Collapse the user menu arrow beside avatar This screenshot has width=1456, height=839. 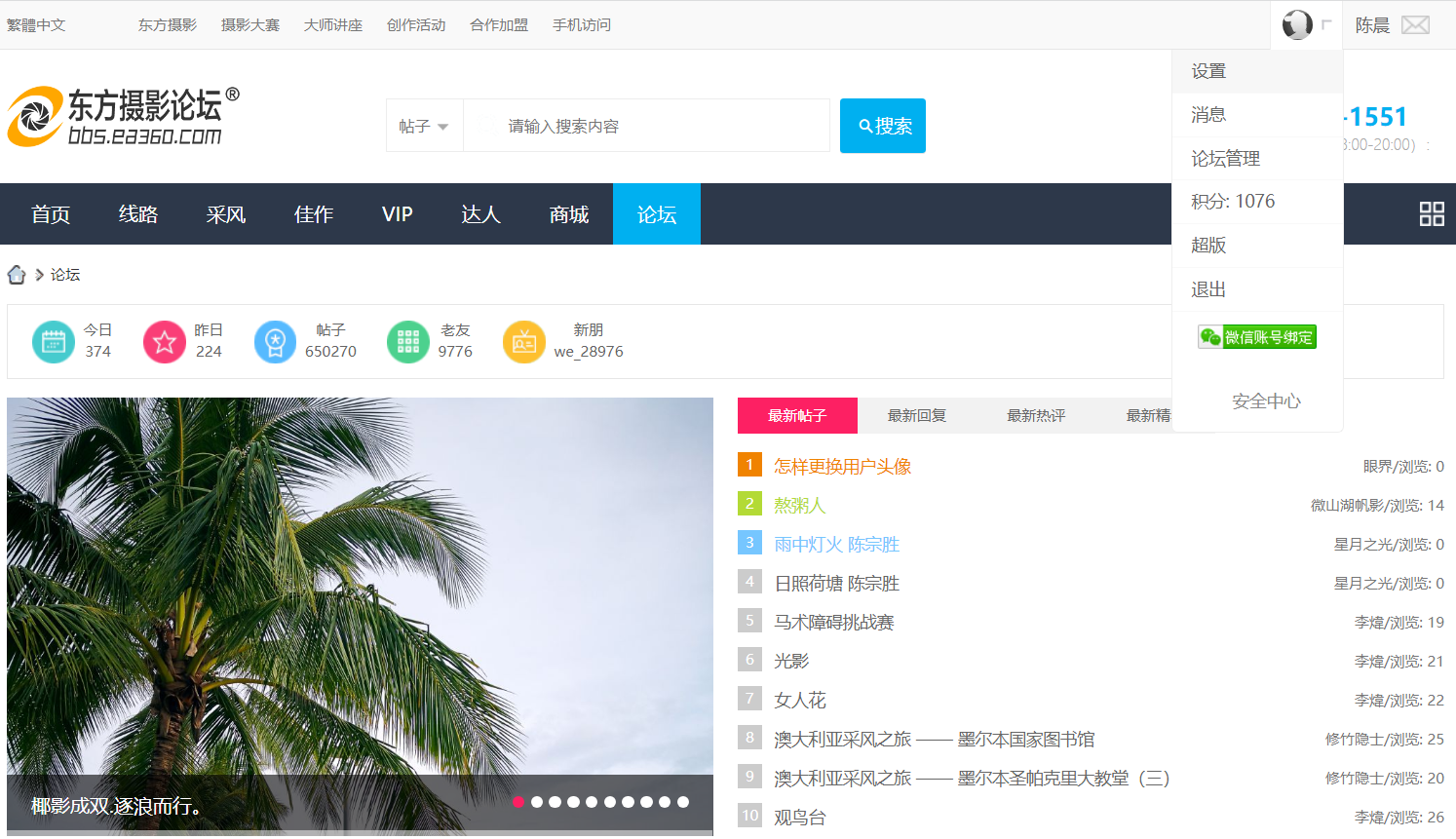[x=1326, y=24]
